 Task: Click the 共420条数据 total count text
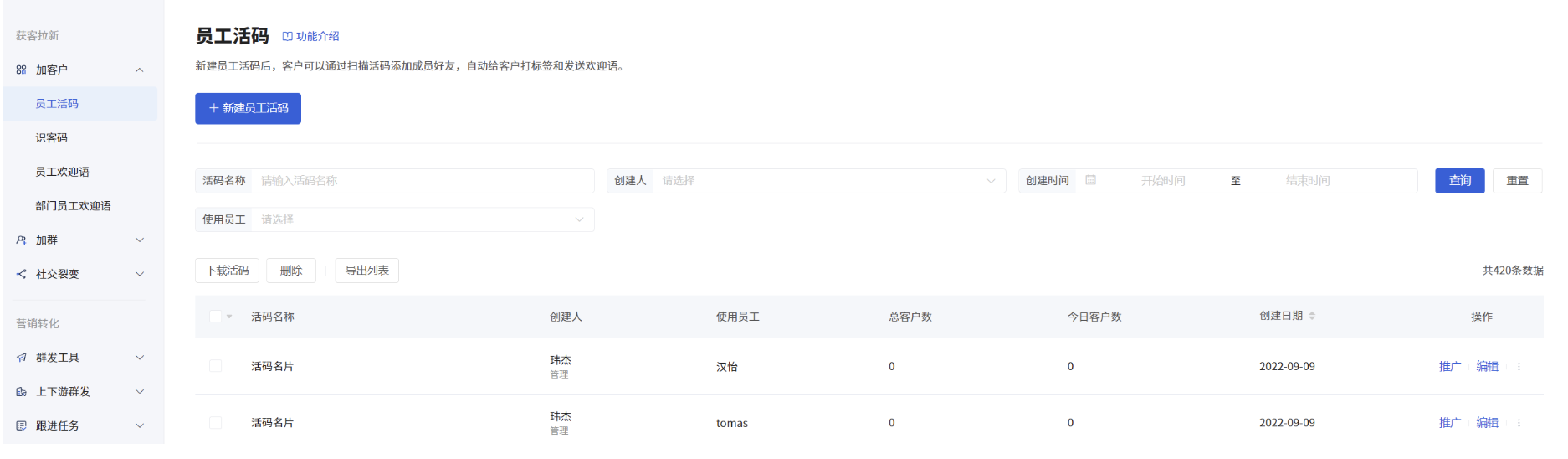pos(1513,271)
